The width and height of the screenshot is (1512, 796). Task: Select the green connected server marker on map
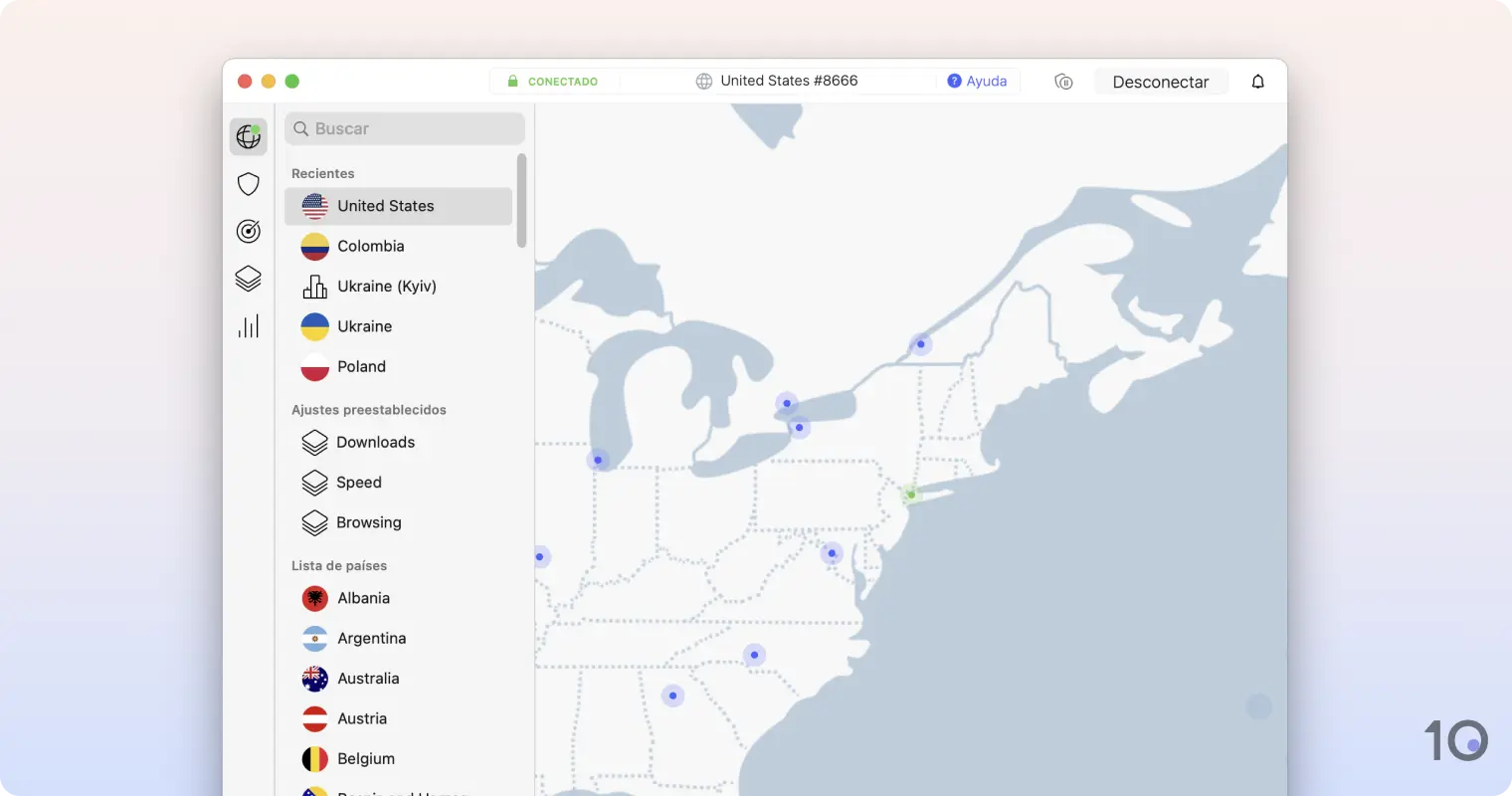tap(910, 494)
